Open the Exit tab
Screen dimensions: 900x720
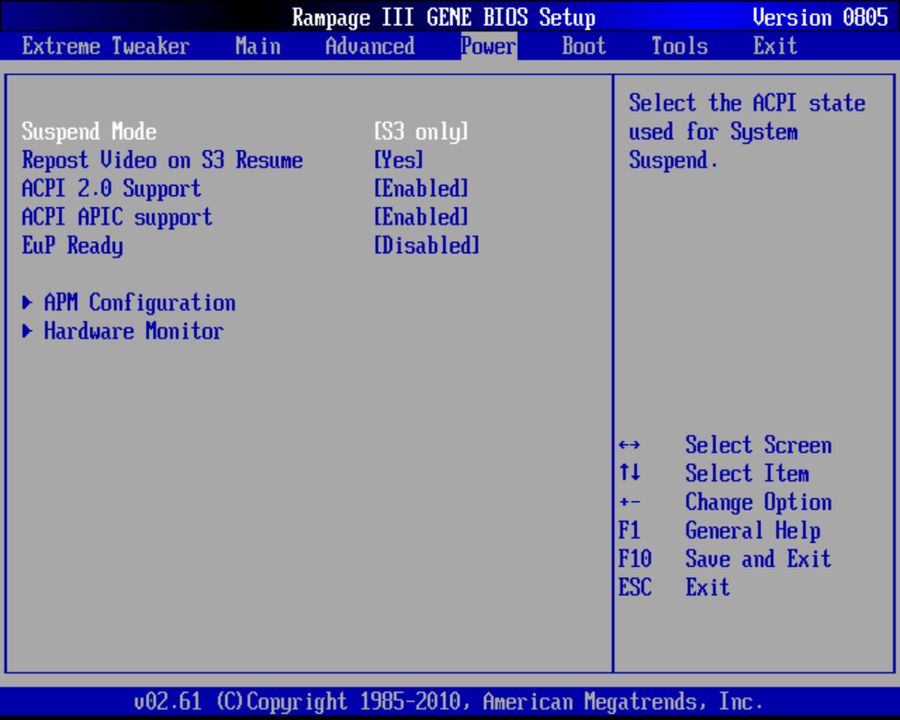pos(775,46)
